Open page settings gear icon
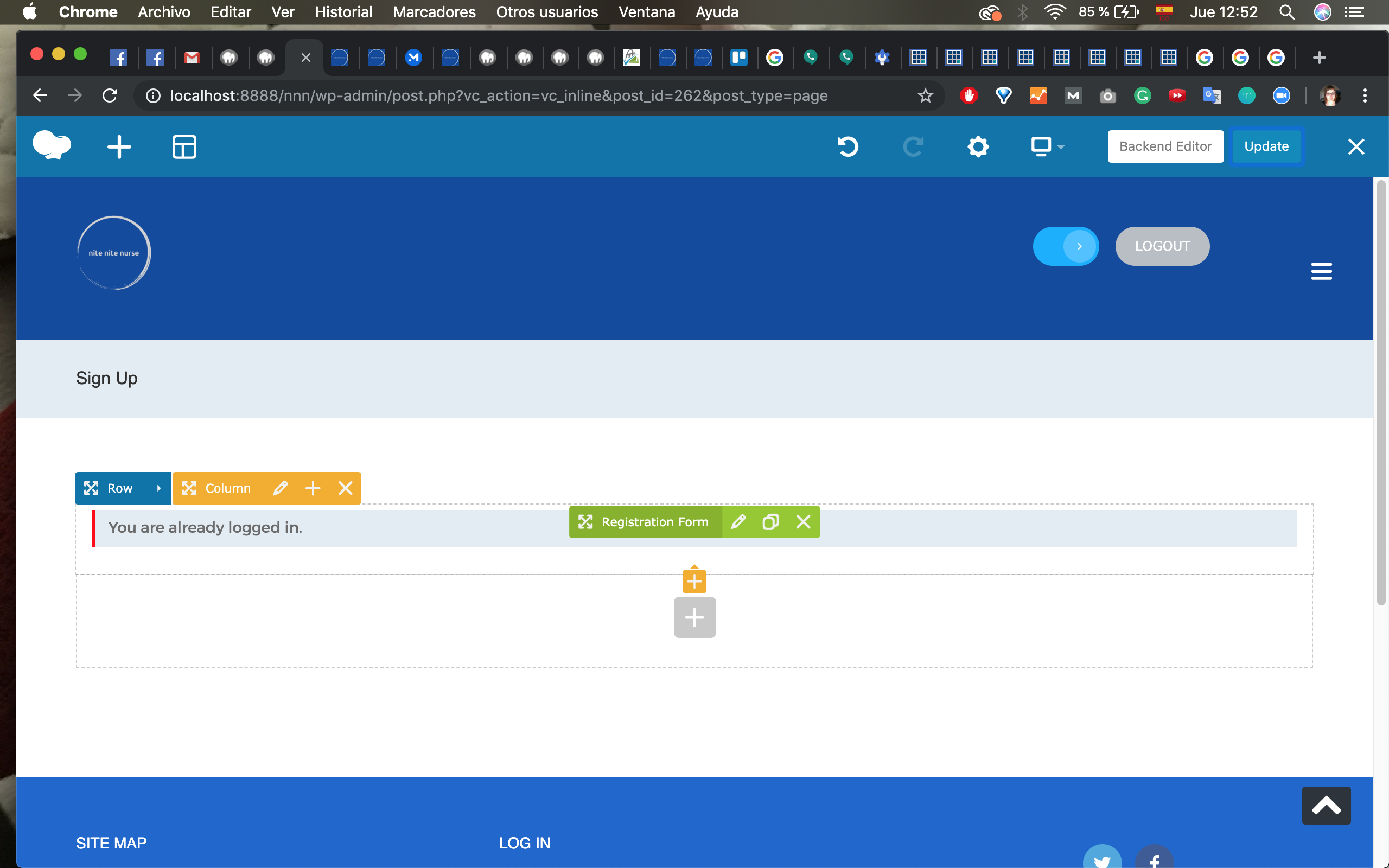Screen dimensions: 1389x868 [x=978, y=147]
